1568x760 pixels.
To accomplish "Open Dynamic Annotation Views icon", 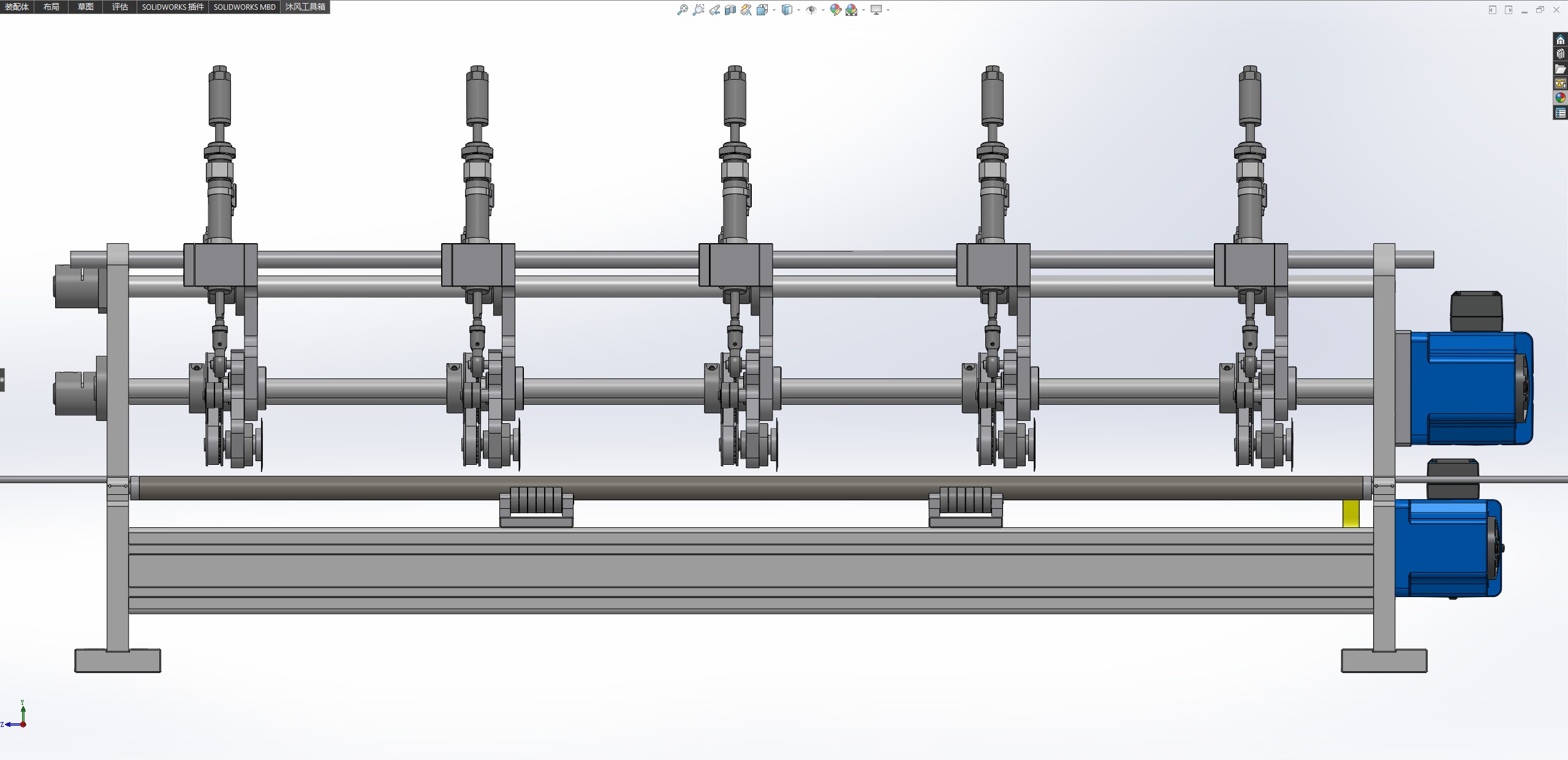I will (746, 10).
